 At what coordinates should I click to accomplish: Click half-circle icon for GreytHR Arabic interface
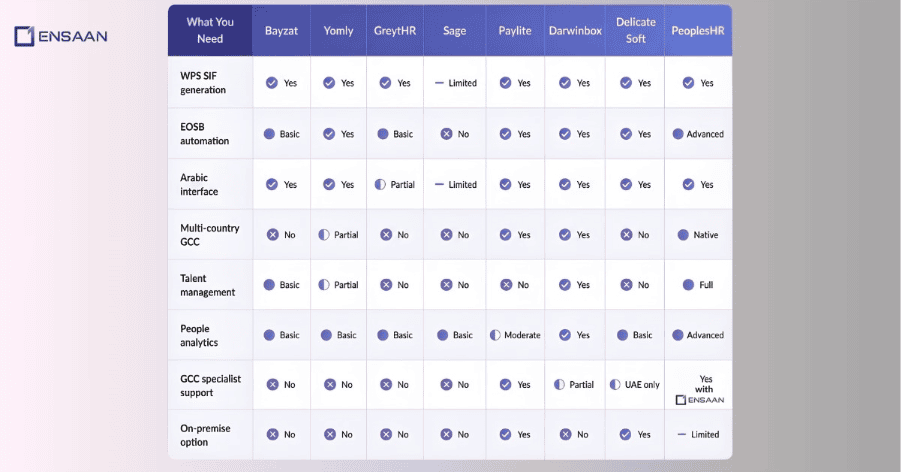[x=380, y=185]
